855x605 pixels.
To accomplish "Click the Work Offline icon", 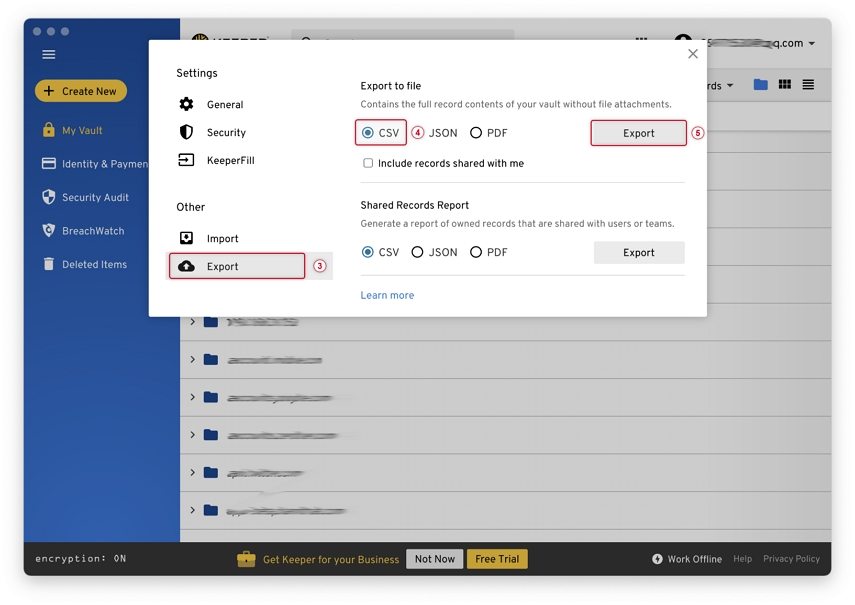I will point(658,559).
